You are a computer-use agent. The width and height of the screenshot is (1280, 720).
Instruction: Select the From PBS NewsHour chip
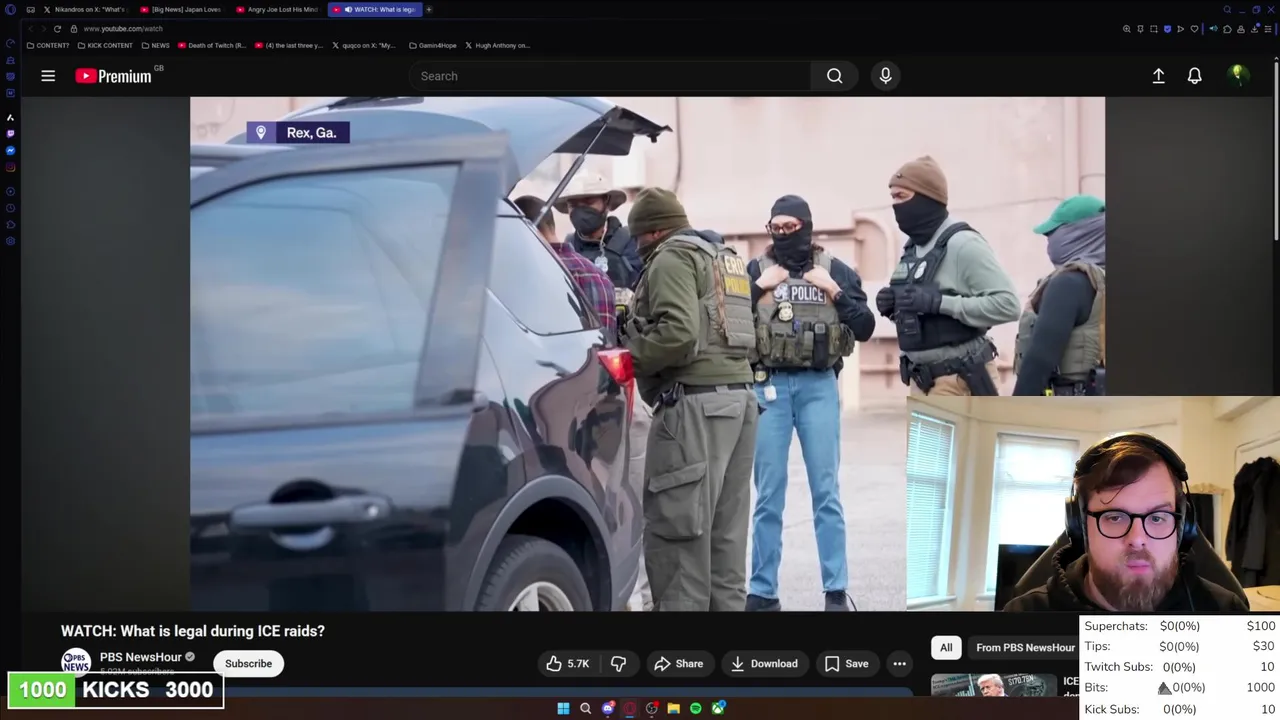click(x=1025, y=647)
